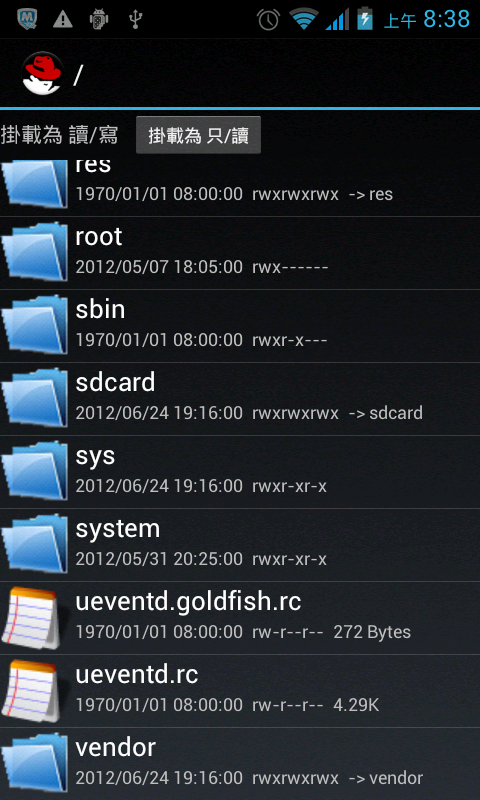480x800 pixels.
Task: Open the sys folder icon
Action: 35,471
